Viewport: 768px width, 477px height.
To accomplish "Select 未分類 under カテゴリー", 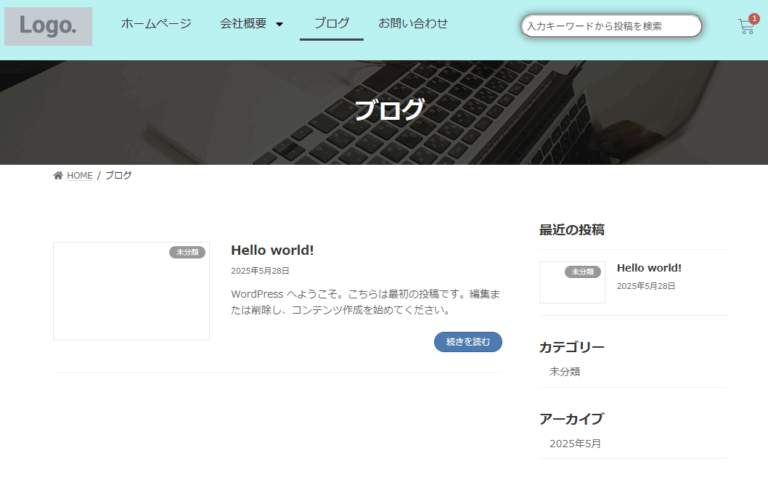I will tap(564, 371).
